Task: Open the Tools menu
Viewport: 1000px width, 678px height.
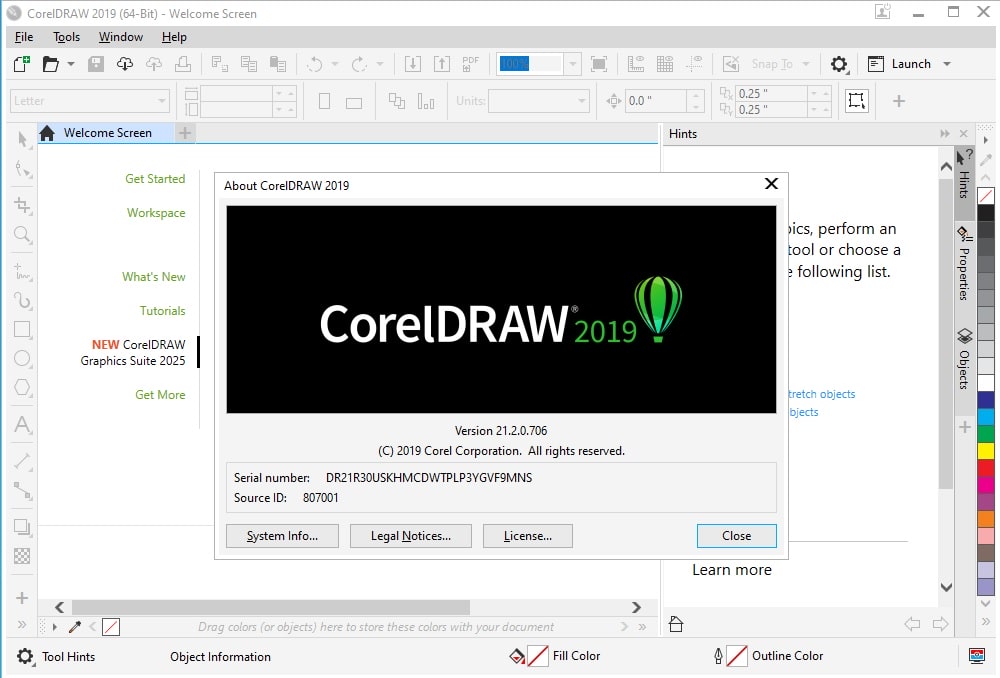Action: tap(66, 37)
